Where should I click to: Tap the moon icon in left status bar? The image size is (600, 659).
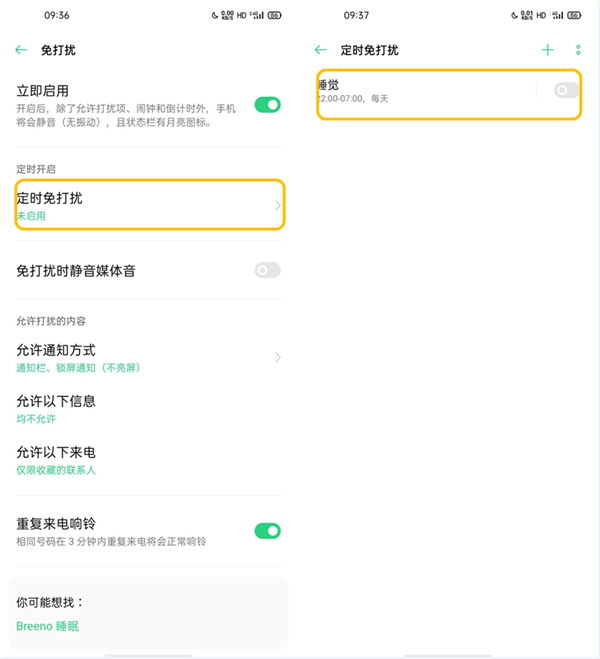pyautogui.click(x=215, y=16)
